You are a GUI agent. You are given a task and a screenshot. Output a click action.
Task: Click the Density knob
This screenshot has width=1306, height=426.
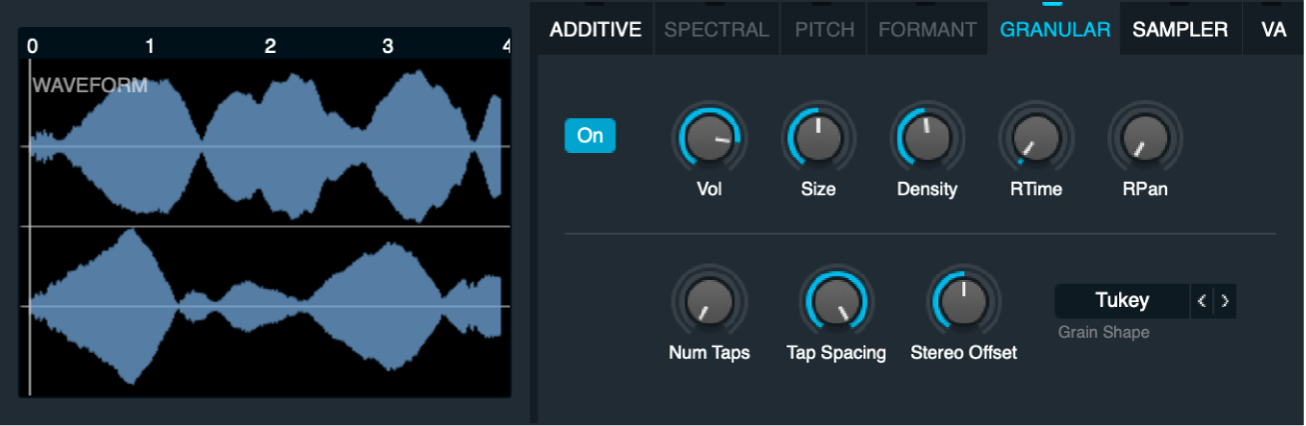(927, 139)
